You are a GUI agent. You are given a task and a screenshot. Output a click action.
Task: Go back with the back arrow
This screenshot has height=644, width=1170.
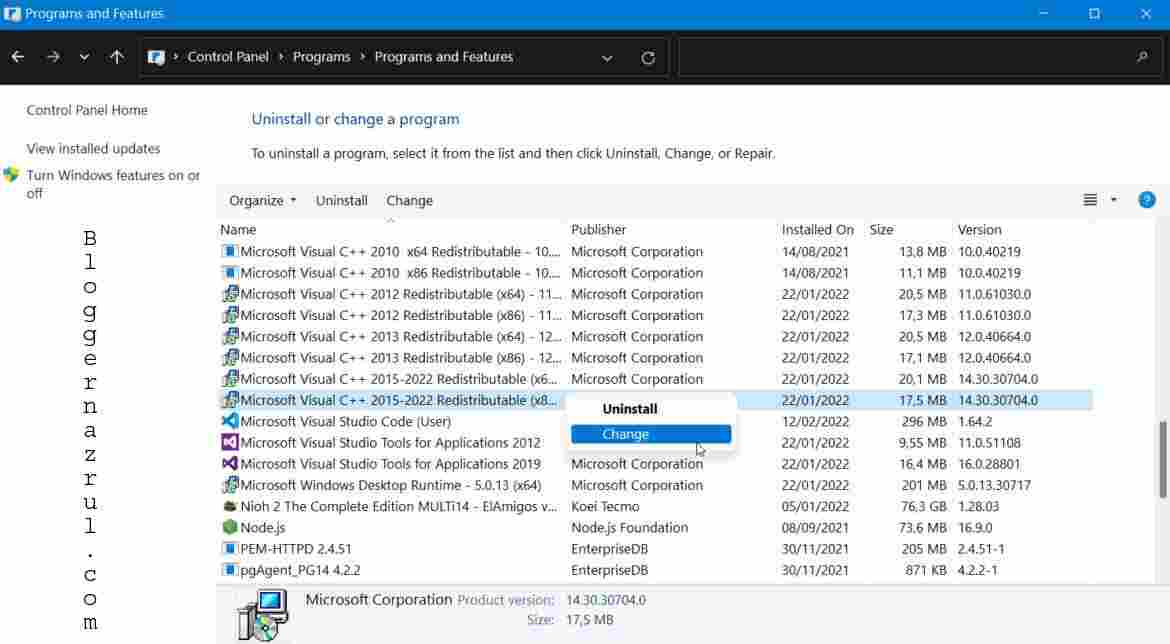tap(18, 57)
